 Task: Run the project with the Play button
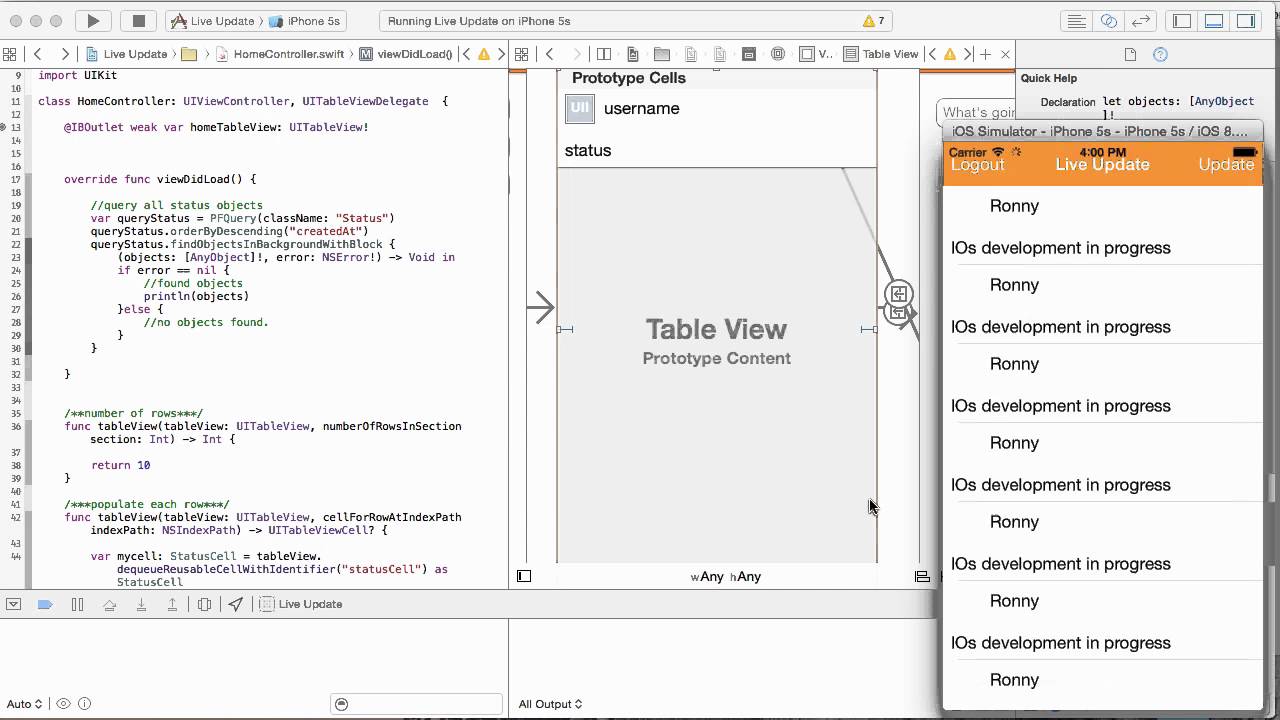[x=93, y=21]
